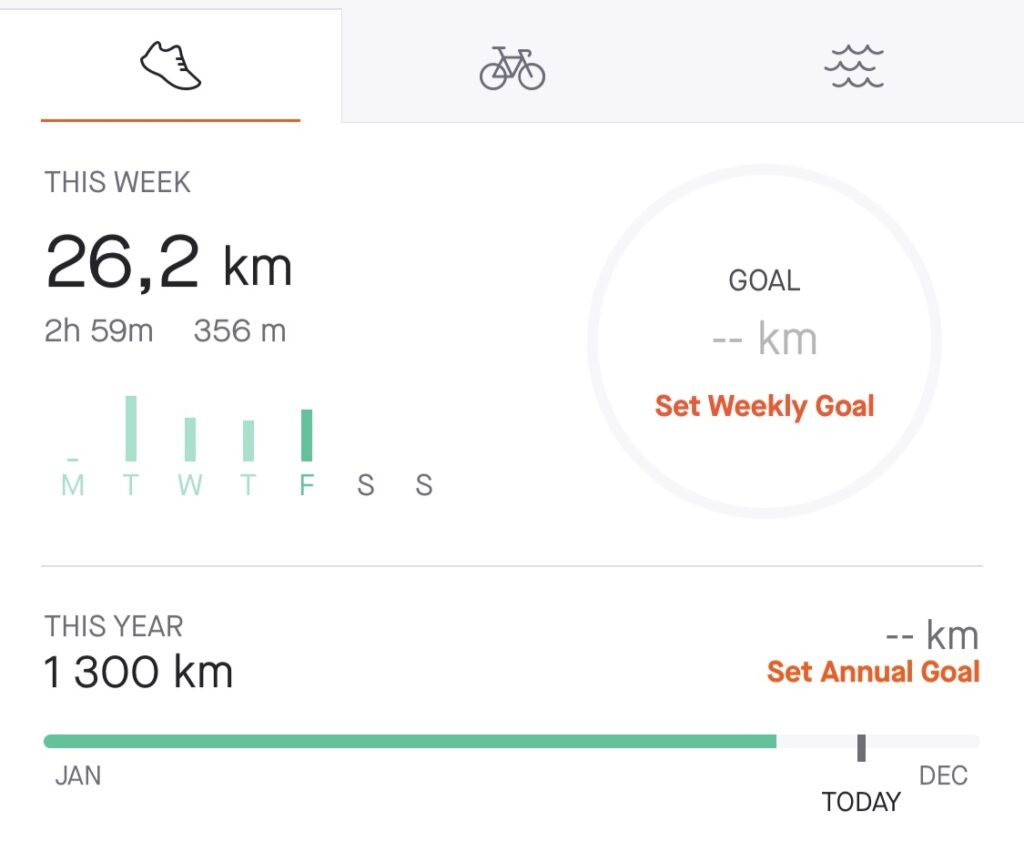
Task: Select the tall Tuesday activity bar
Action: (131, 428)
